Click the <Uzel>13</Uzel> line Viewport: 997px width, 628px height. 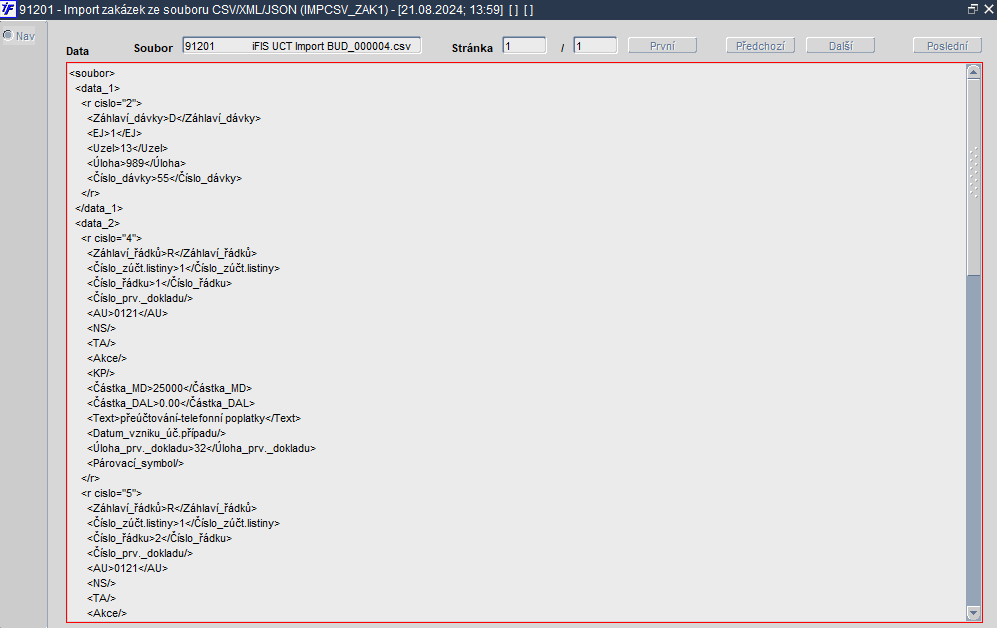point(127,148)
